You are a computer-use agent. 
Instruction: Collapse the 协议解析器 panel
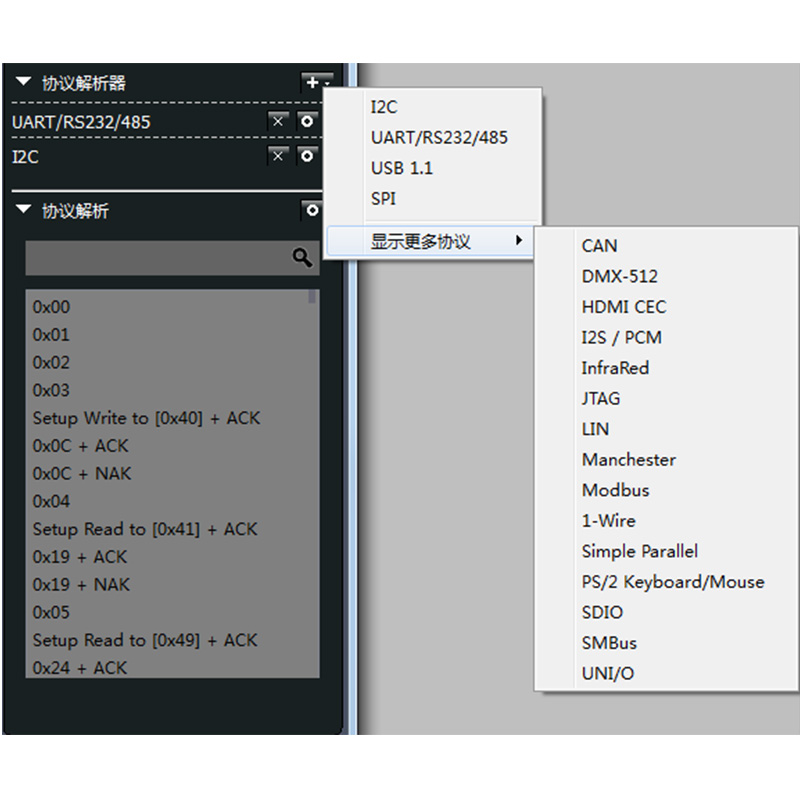(23, 82)
